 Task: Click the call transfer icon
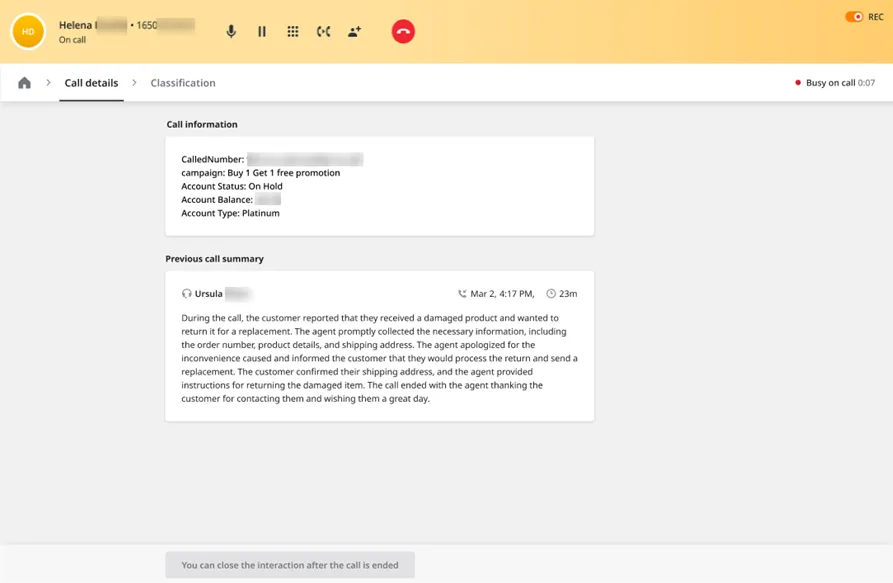click(x=323, y=31)
